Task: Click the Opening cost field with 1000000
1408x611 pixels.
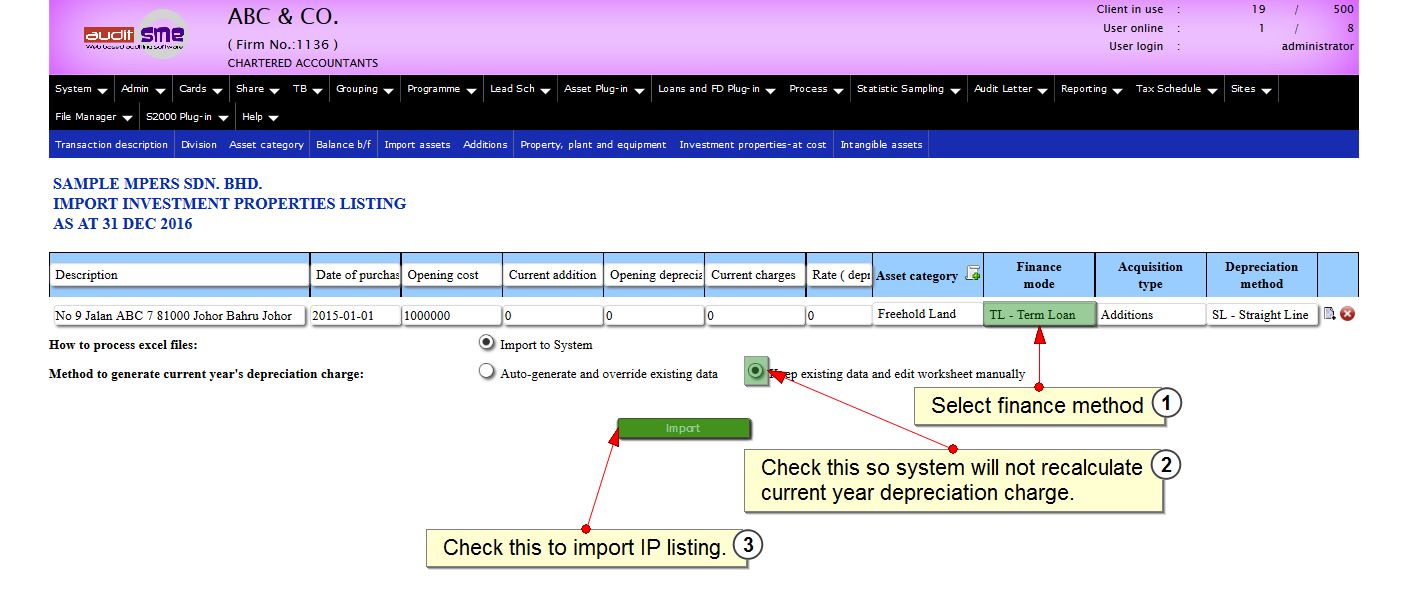Action: [x=451, y=315]
